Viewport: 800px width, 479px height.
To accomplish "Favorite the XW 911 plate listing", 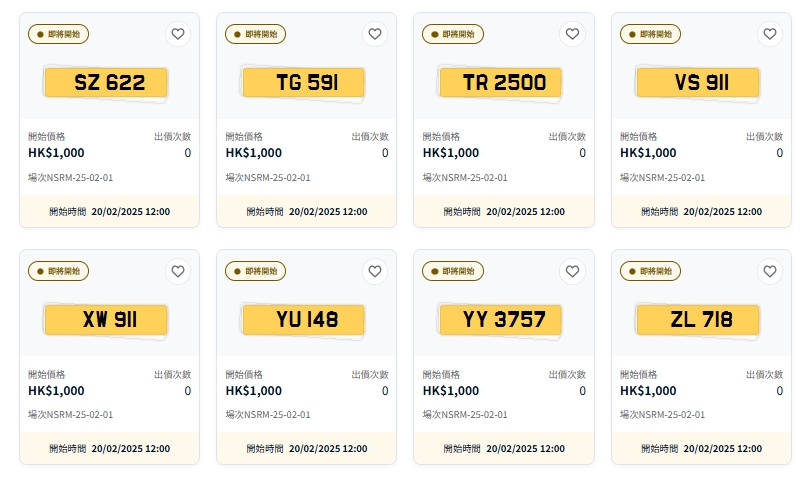I will 178,271.
